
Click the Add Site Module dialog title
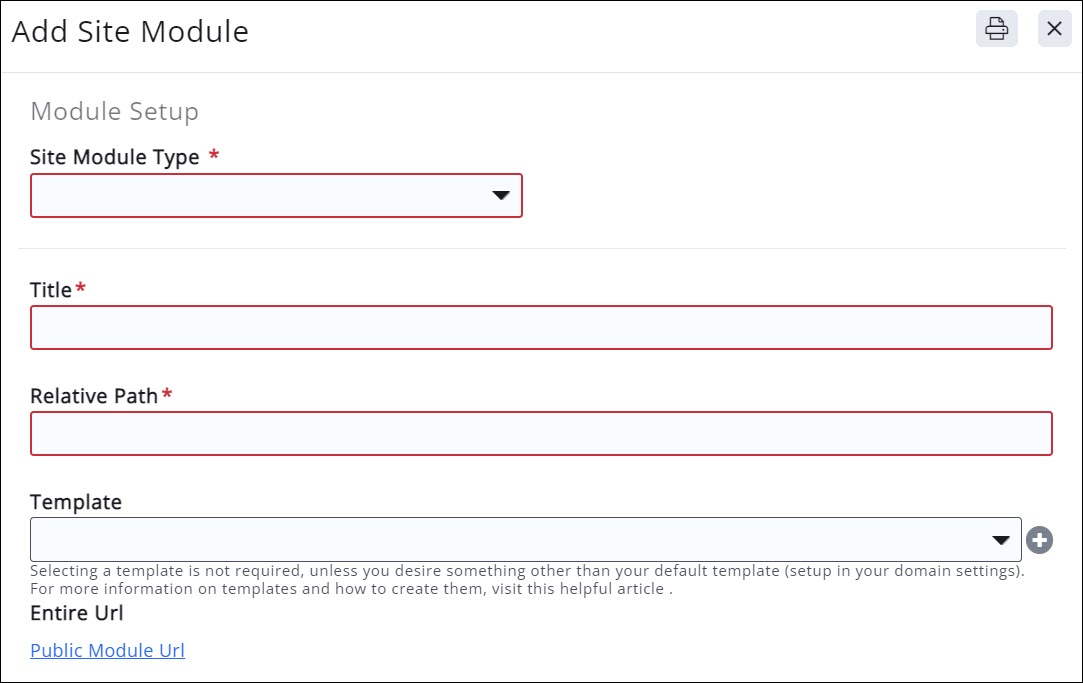pyautogui.click(x=130, y=32)
